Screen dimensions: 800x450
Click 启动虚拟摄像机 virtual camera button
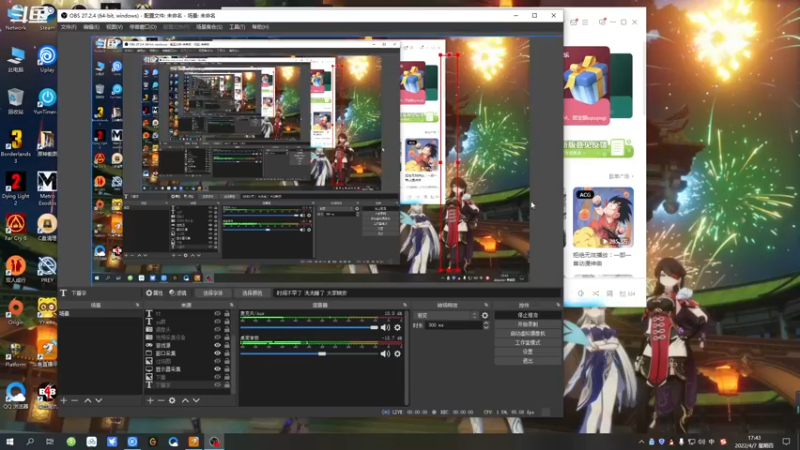(528, 334)
